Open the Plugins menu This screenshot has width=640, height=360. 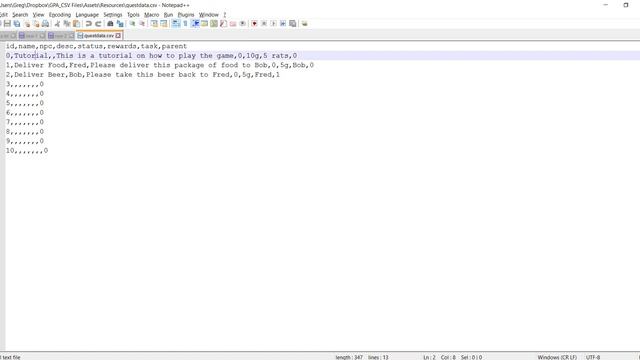tap(186, 15)
